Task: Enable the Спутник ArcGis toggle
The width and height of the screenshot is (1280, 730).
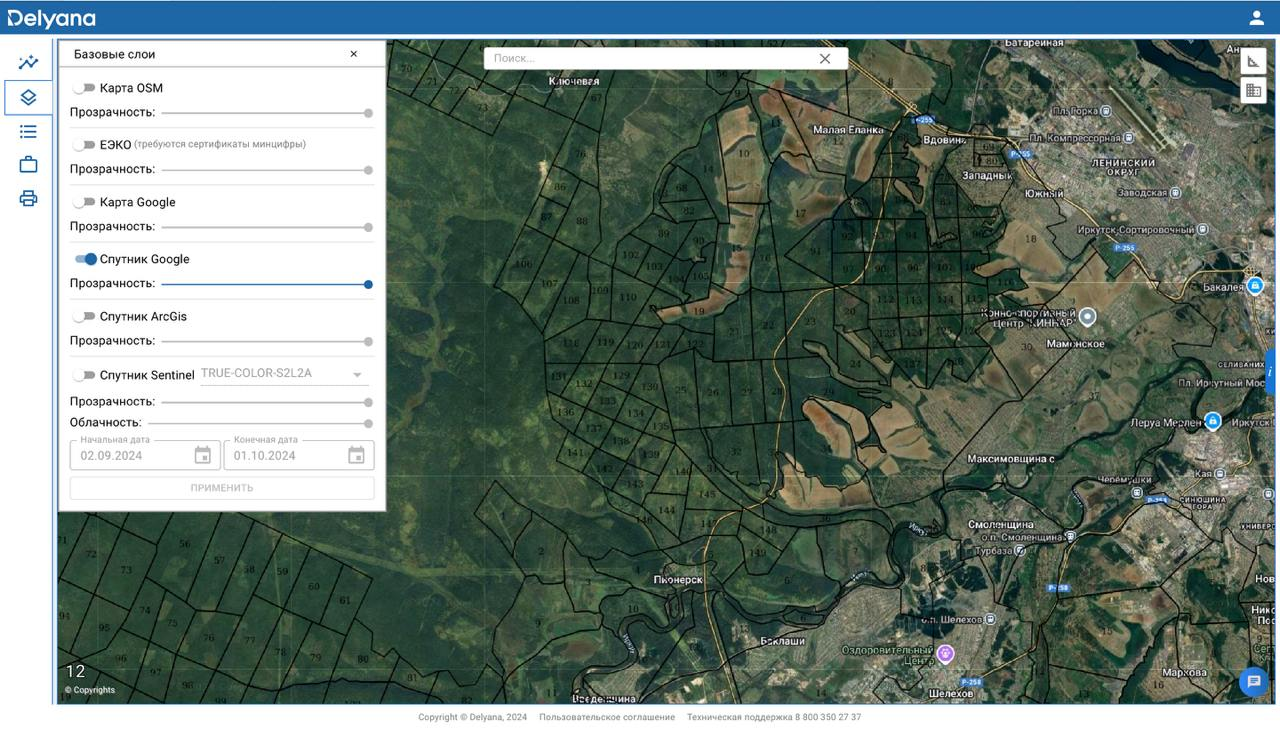Action: point(84,316)
